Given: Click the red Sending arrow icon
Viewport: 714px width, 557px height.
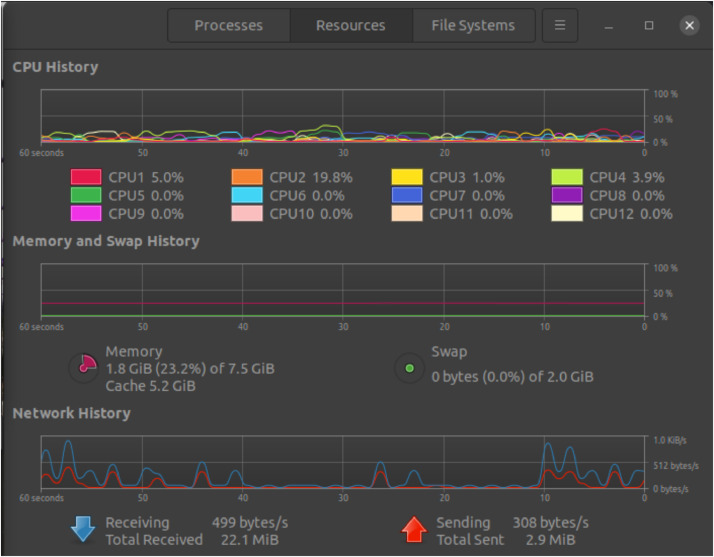Looking at the screenshot, I should [414, 530].
